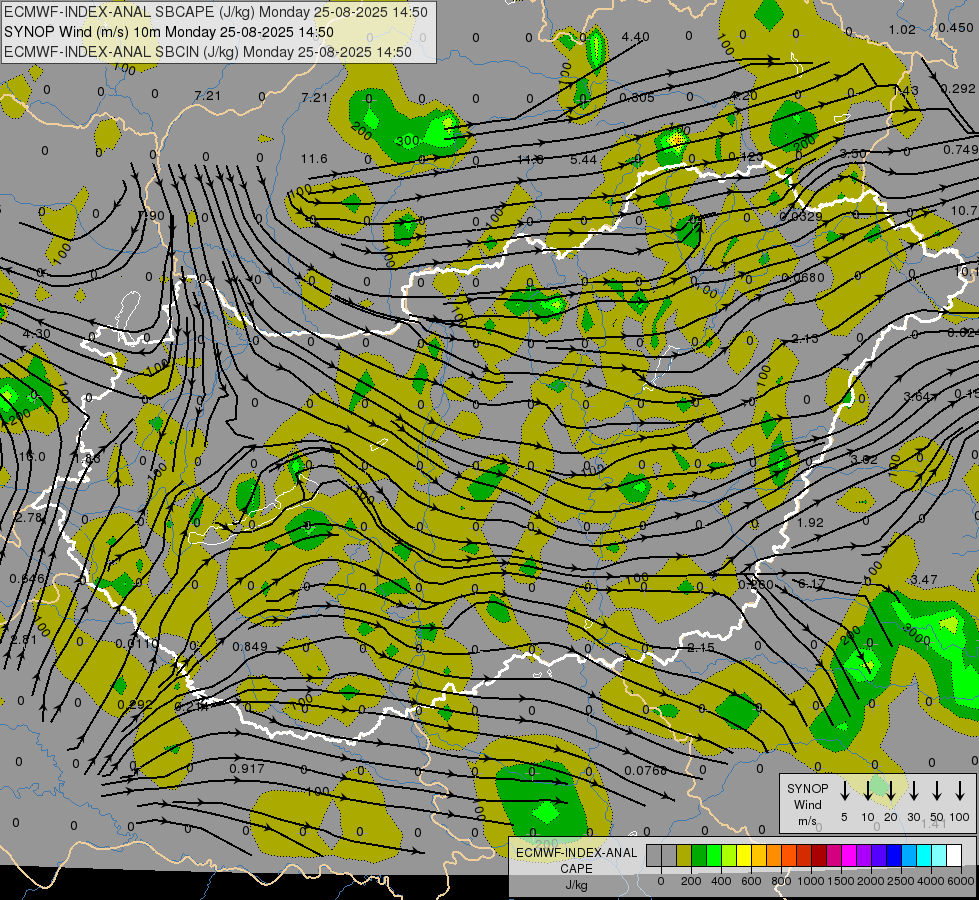Click the 6000 tick label on colorbar
979x900 pixels.
[961, 881]
